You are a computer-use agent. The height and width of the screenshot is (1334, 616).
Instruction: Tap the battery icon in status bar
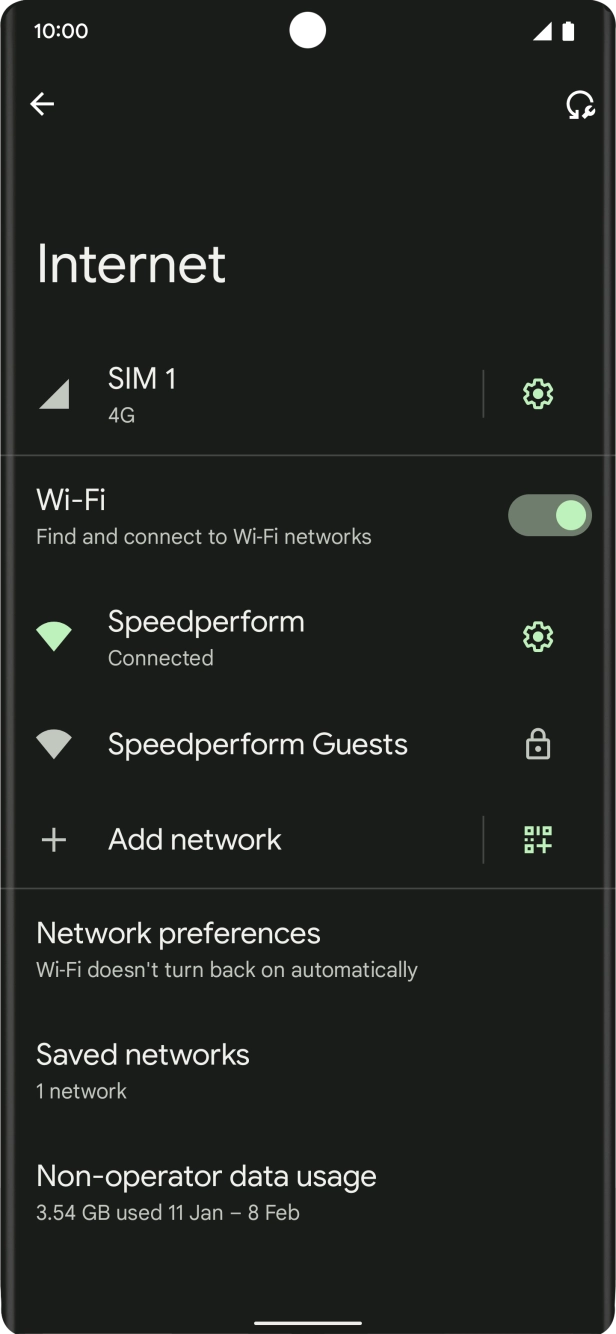(x=568, y=31)
